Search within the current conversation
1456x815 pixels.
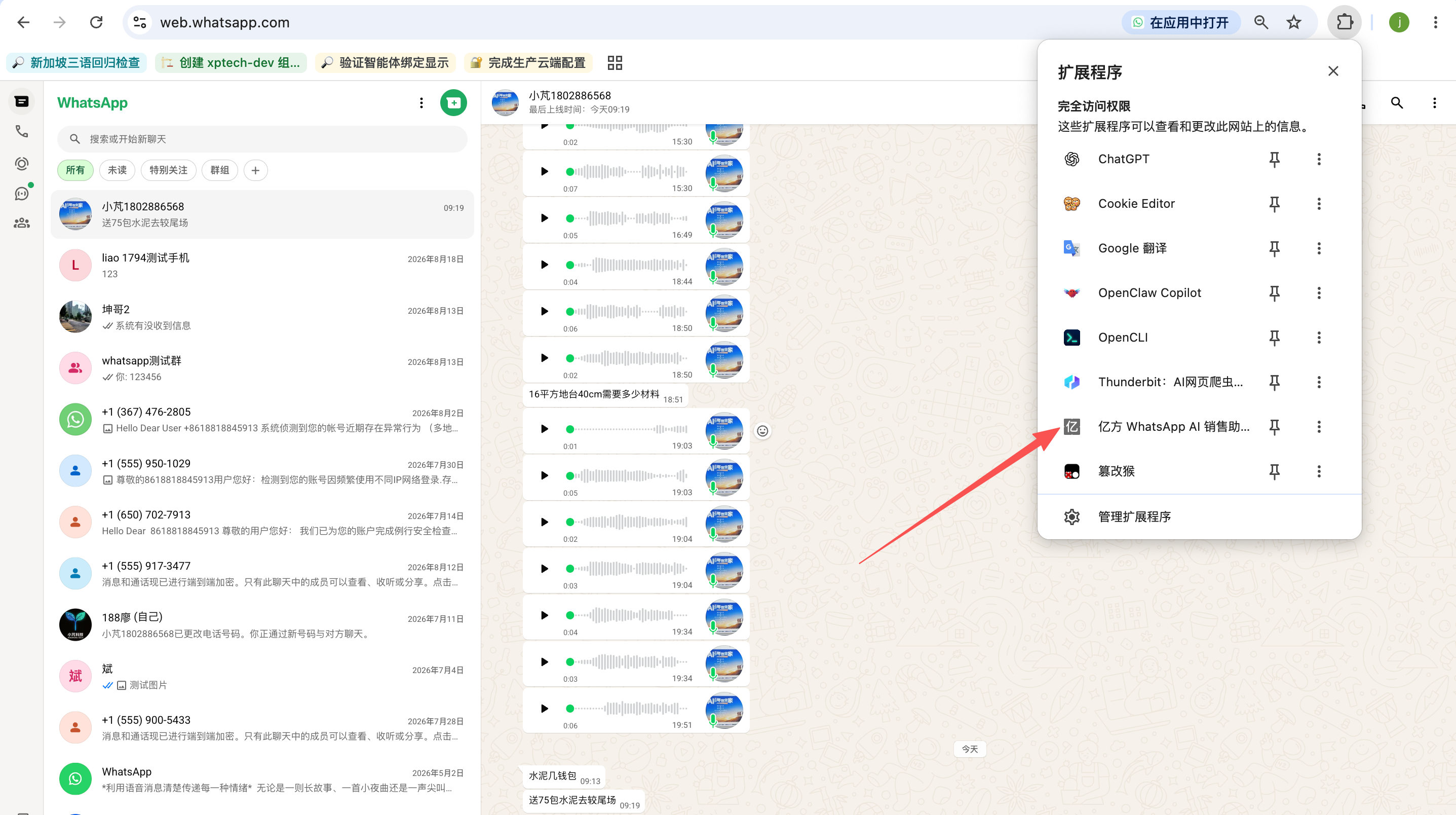coord(1397,103)
